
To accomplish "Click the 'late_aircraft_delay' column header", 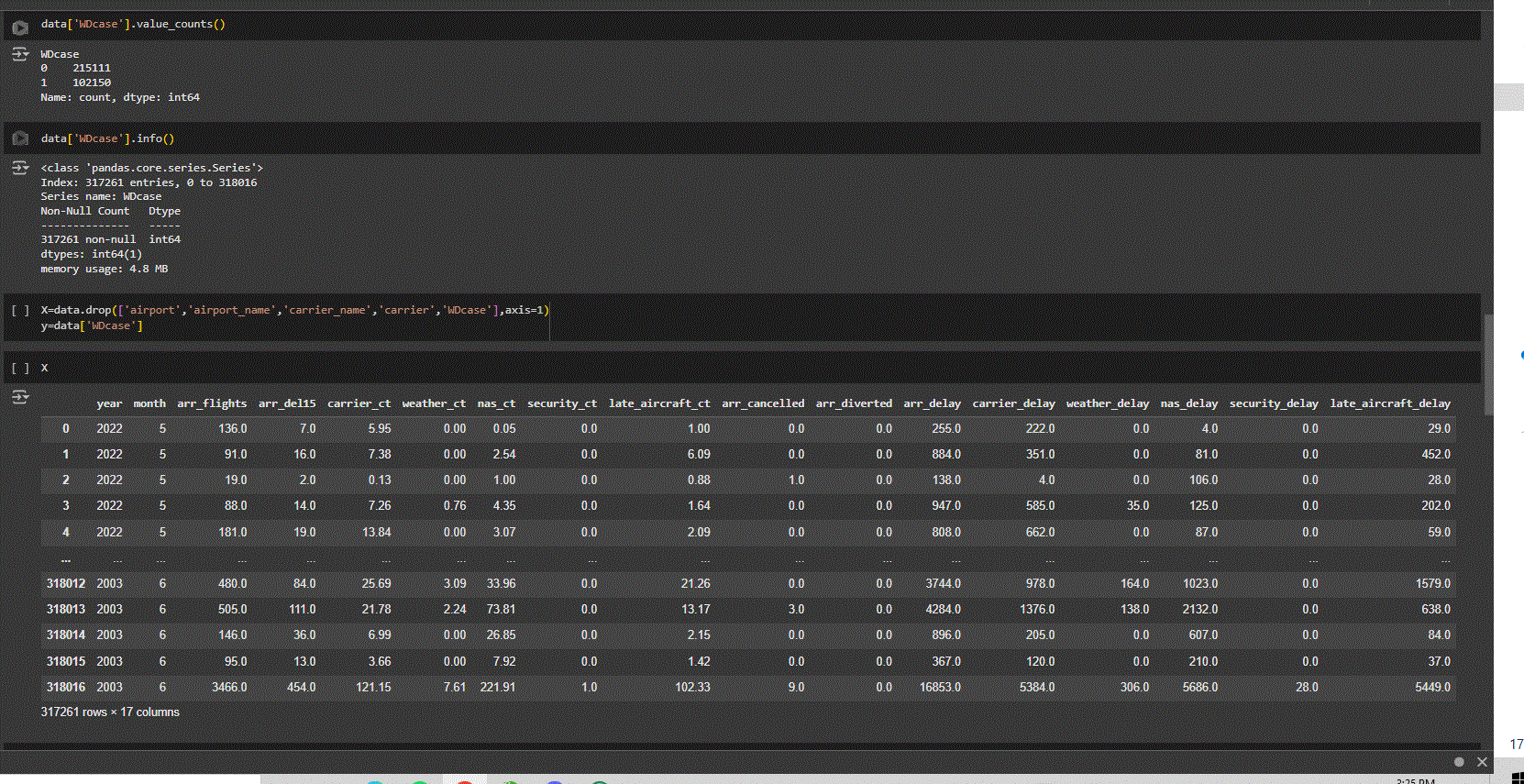I will tap(1390, 403).
